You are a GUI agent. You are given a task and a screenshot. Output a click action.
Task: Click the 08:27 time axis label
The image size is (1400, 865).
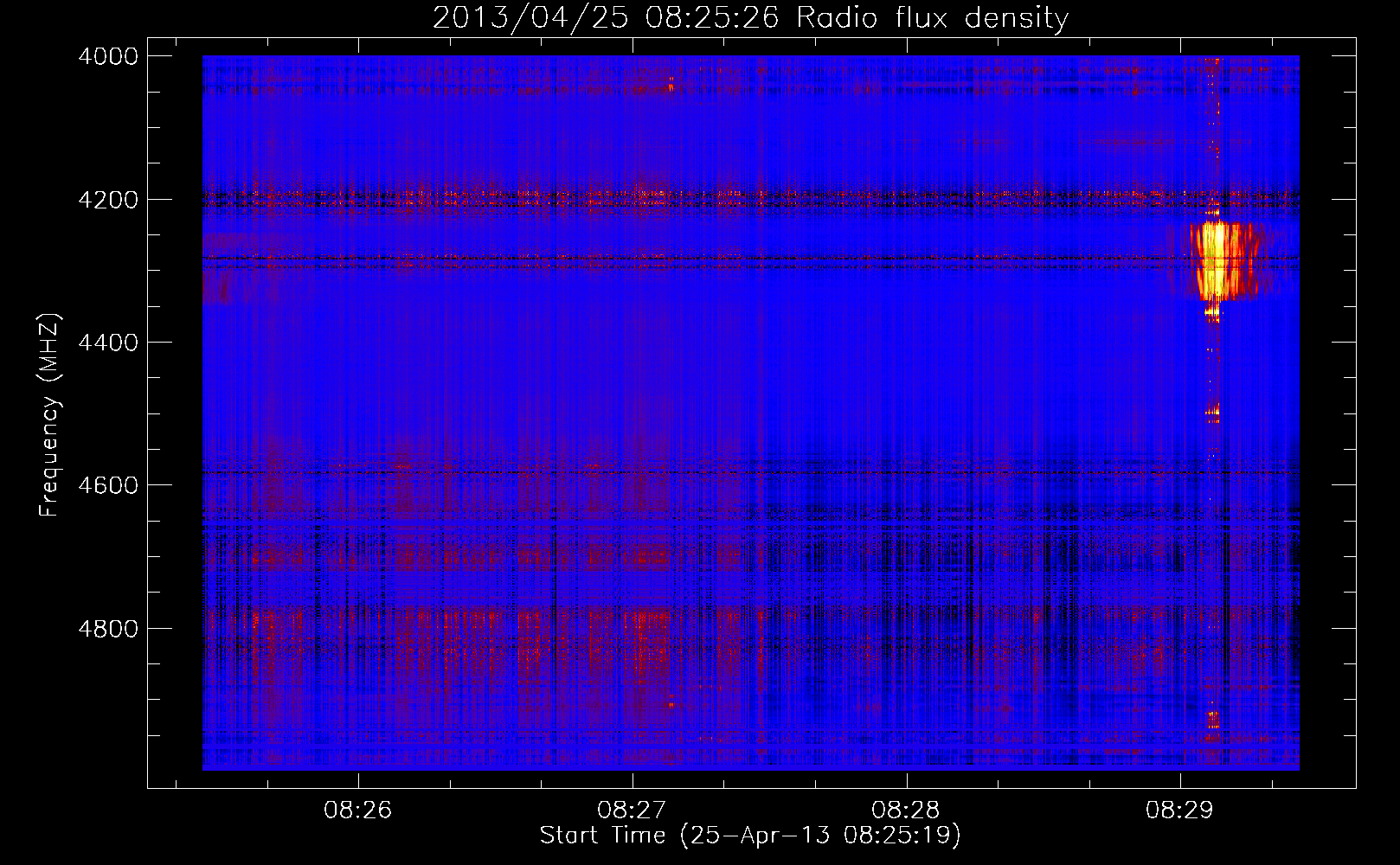(x=632, y=810)
